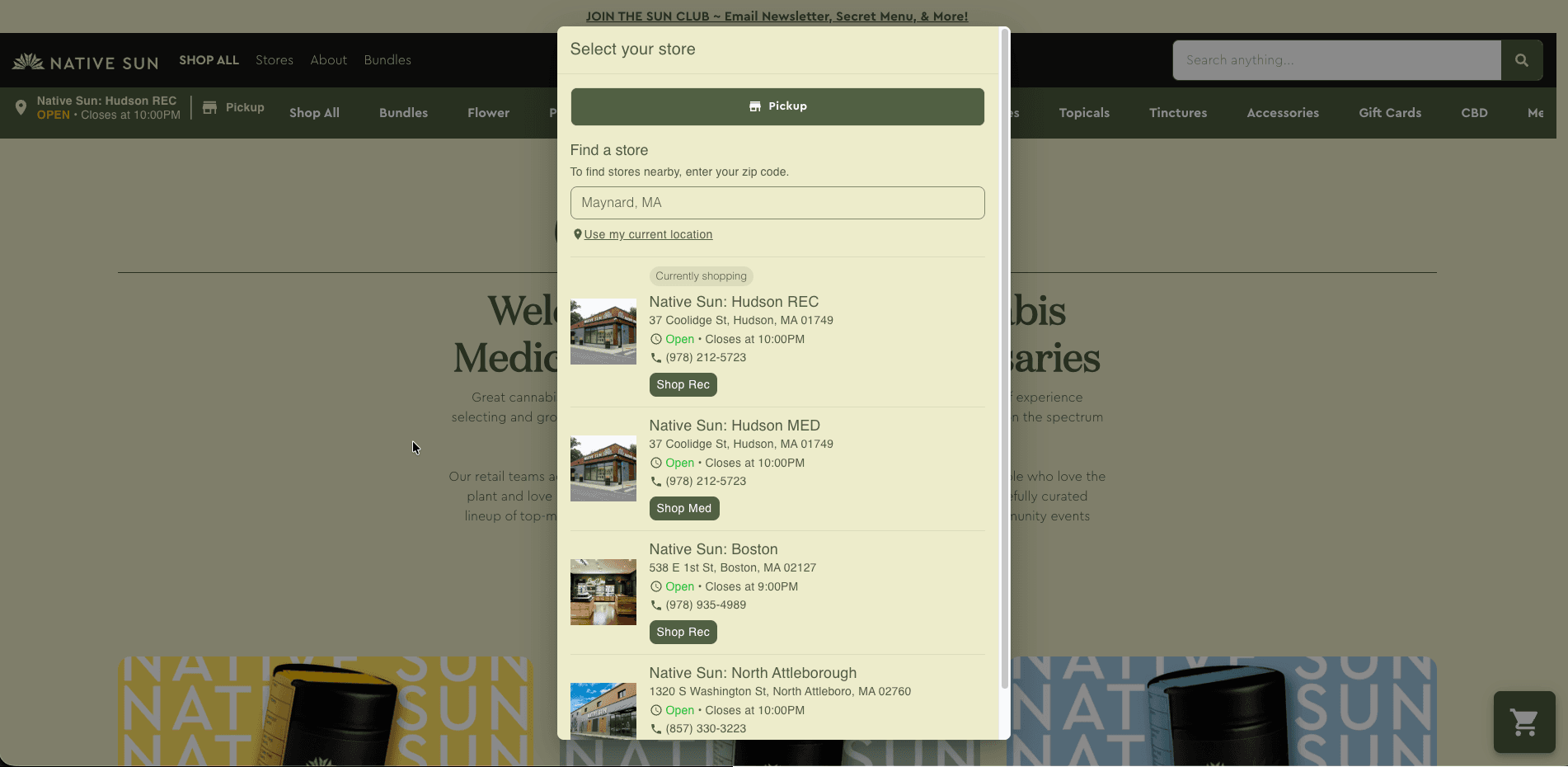
Task: Click address 1320 S Washington St
Action: [x=780, y=692]
